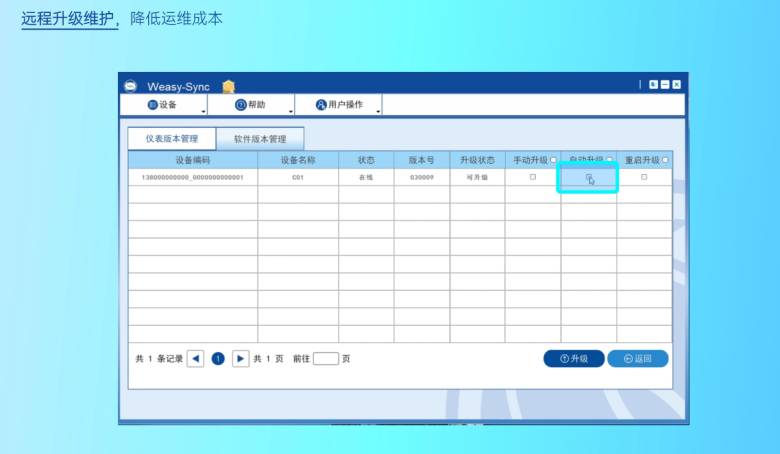Viewport: 780px width, 454px height.
Task: Check auto upgrade box for device C01
Action: [x=589, y=178]
